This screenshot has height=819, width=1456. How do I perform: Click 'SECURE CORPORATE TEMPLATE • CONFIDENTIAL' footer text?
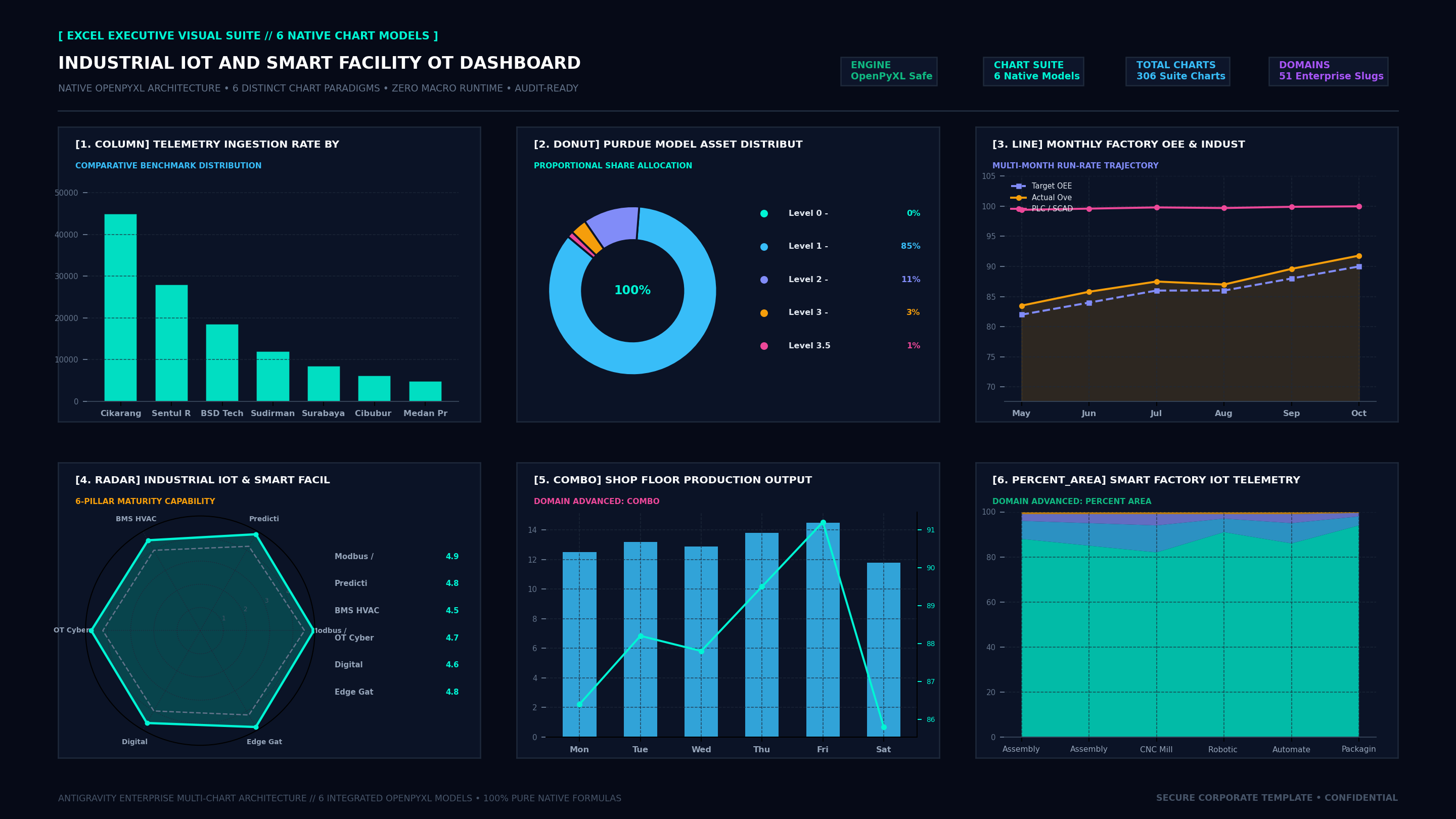tap(1277, 798)
